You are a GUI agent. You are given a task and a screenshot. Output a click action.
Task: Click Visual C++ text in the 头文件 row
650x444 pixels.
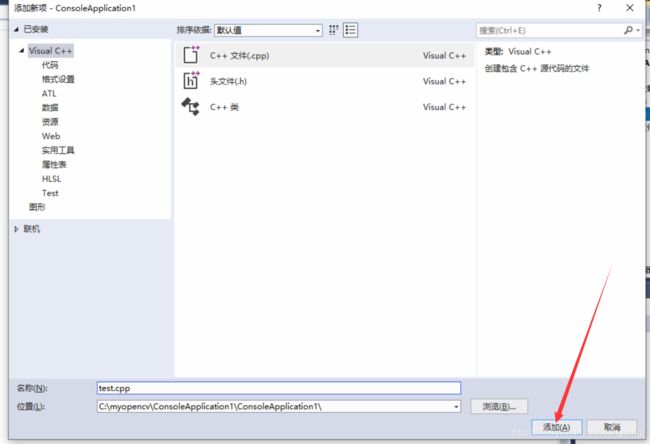(444, 81)
